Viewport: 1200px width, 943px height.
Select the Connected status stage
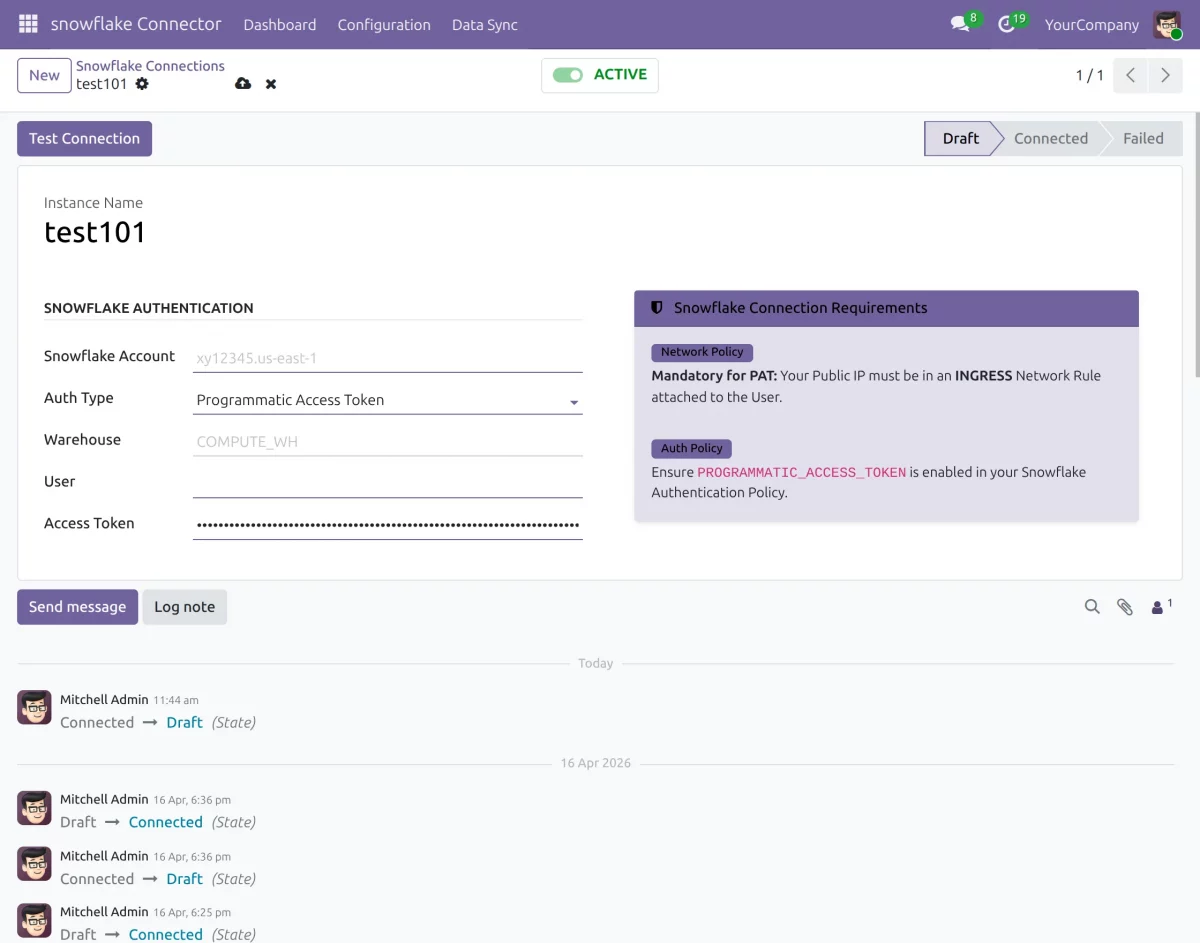coord(1051,139)
